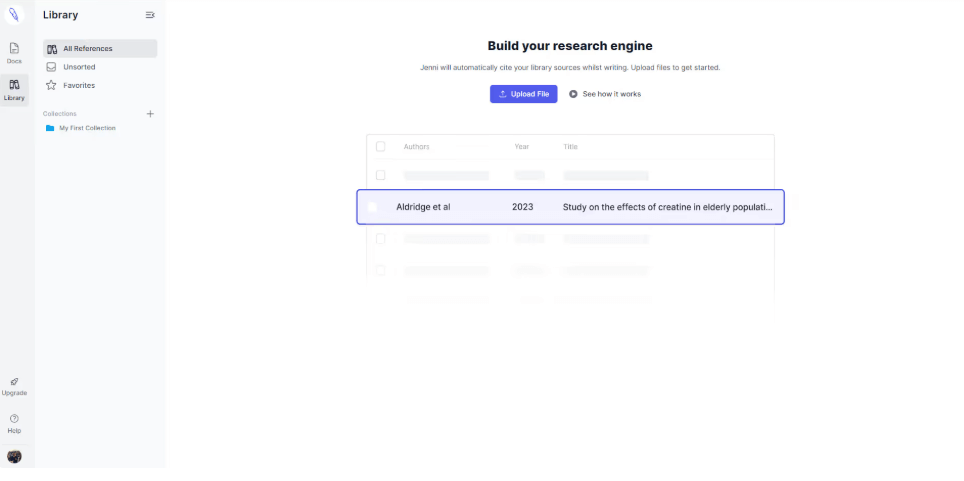964x481 pixels.
Task: Sort references by the Year column header
Action: pyautogui.click(x=521, y=147)
